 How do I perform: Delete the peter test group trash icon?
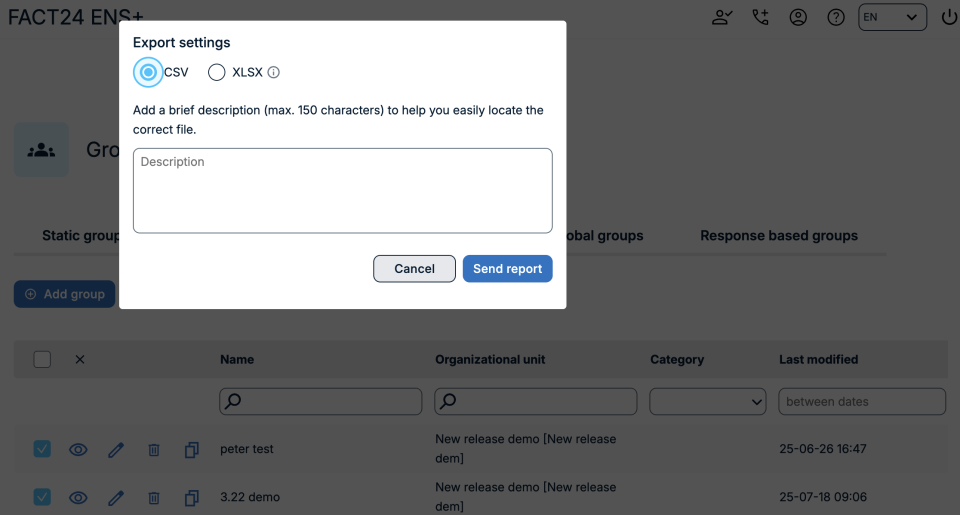(154, 450)
